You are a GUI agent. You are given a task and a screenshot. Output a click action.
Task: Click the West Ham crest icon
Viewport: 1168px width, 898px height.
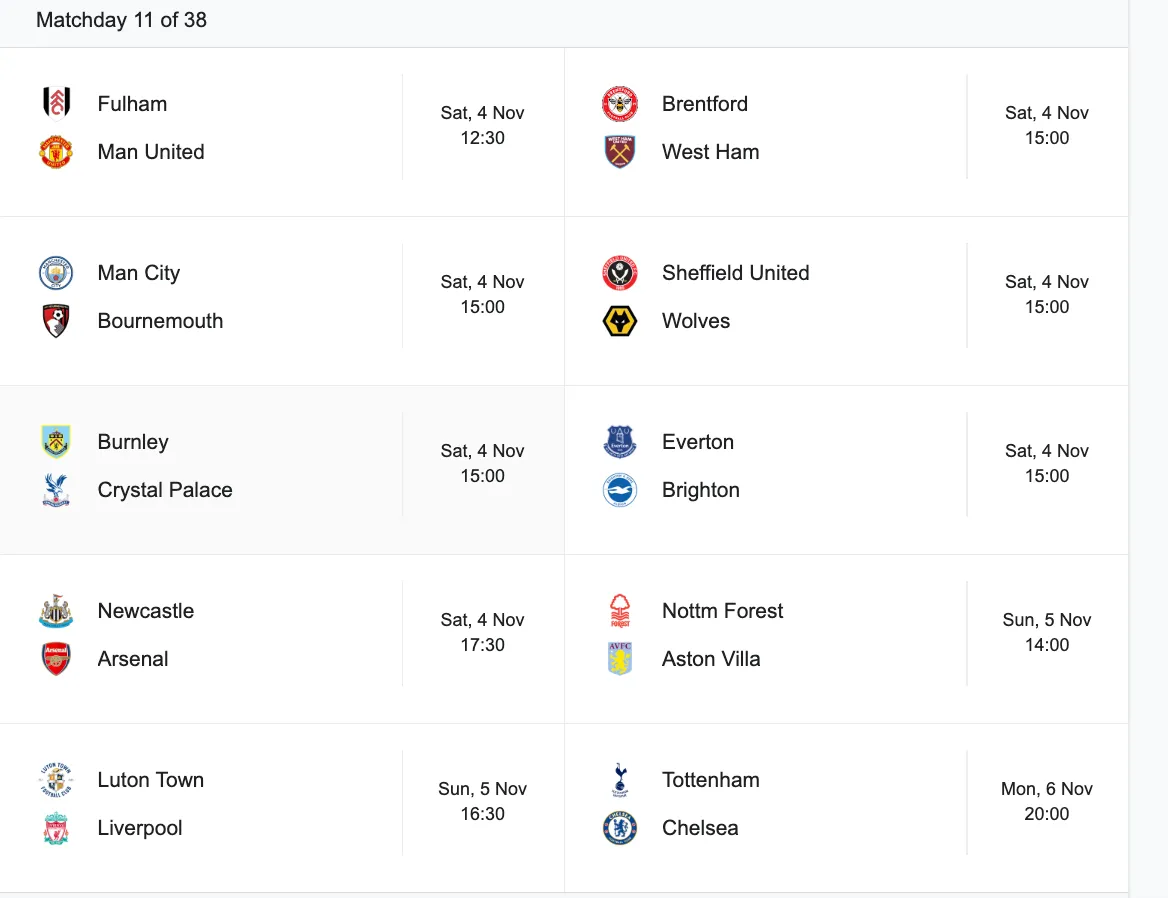[x=620, y=152]
